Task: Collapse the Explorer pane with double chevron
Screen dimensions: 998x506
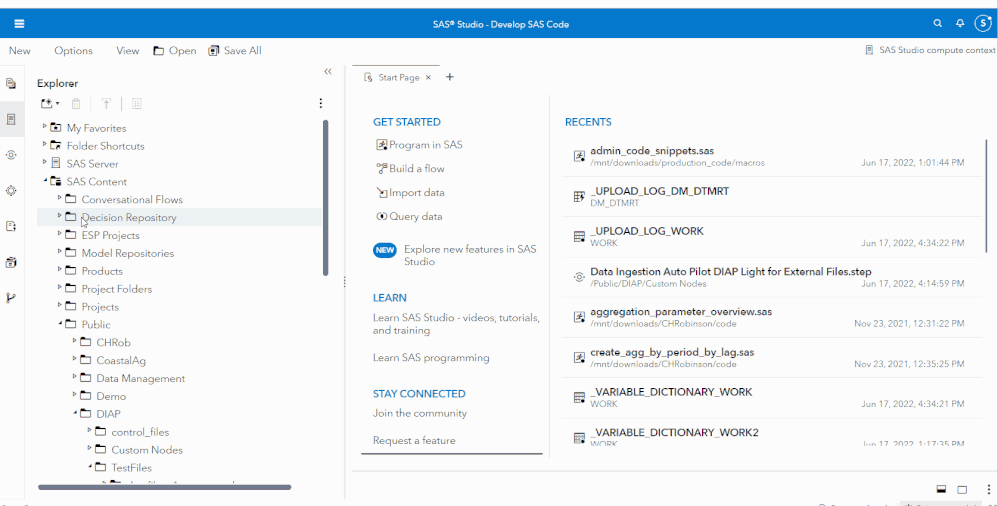Action: pyautogui.click(x=328, y=72)
